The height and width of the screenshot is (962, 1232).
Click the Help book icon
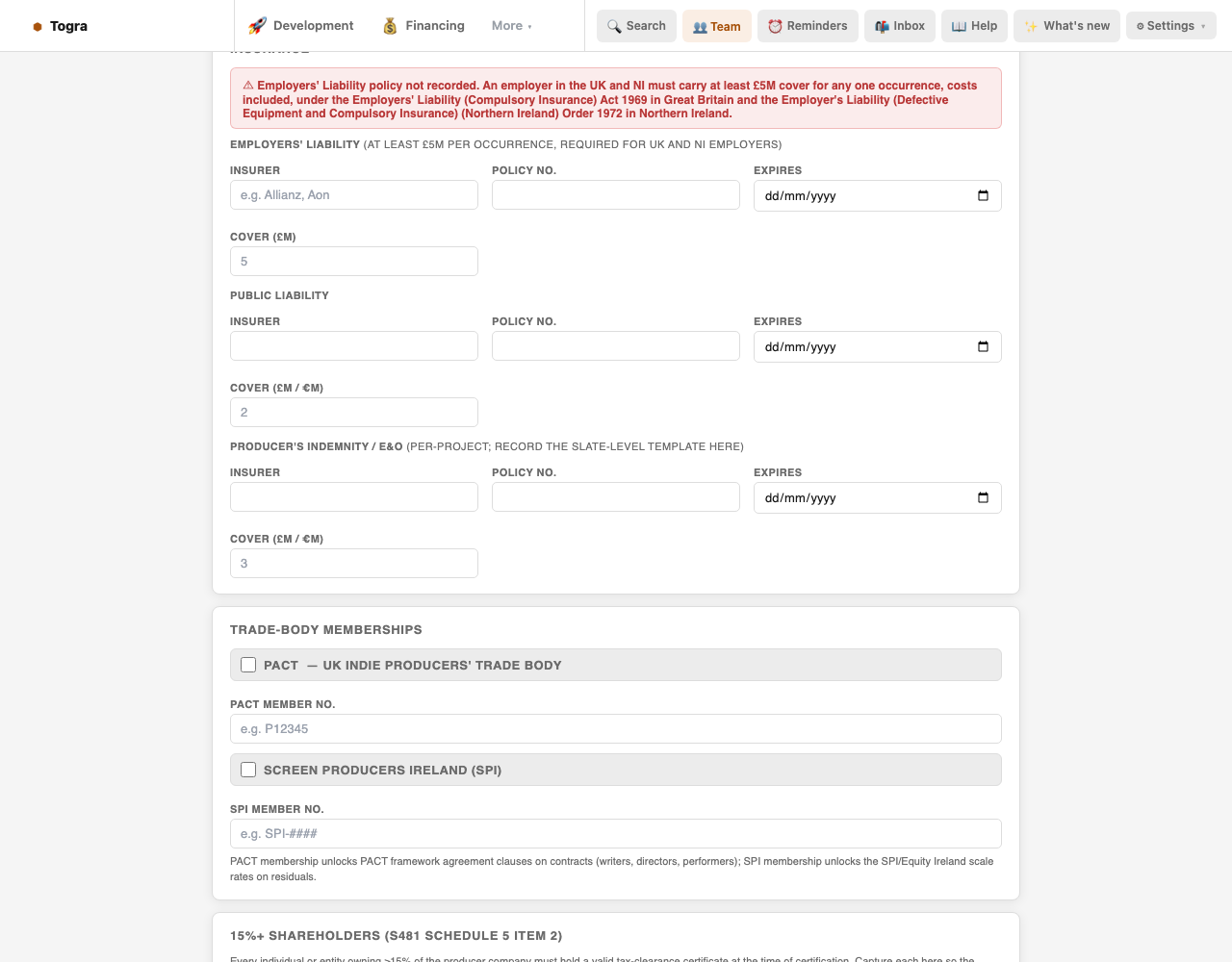click(x=959, y=26)
